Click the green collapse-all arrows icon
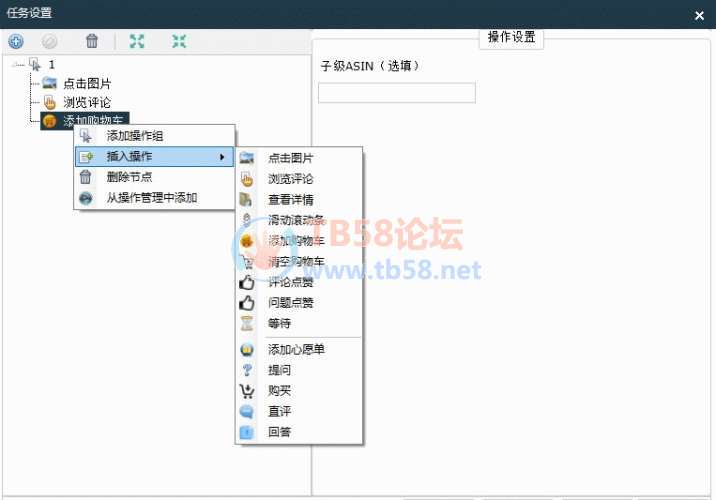Viewport: 716px width, 500px height. coord(179,41)
